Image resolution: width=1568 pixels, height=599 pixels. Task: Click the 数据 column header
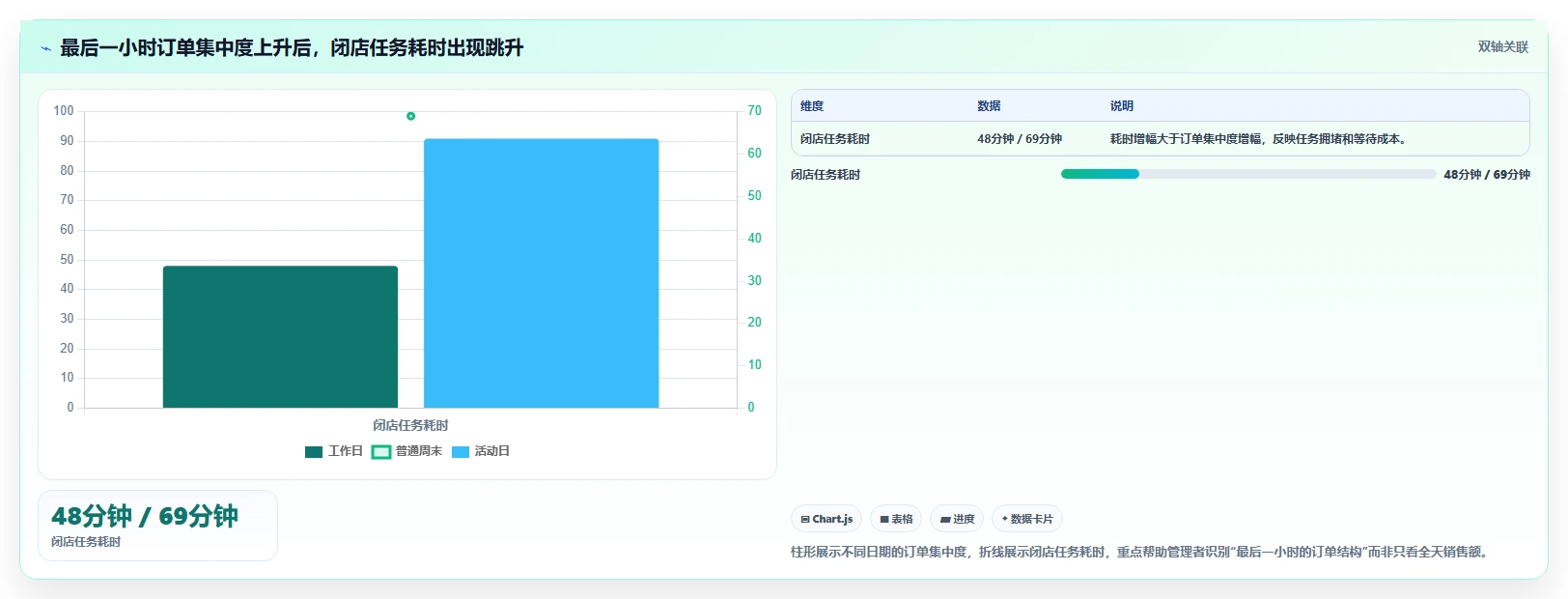989,106
